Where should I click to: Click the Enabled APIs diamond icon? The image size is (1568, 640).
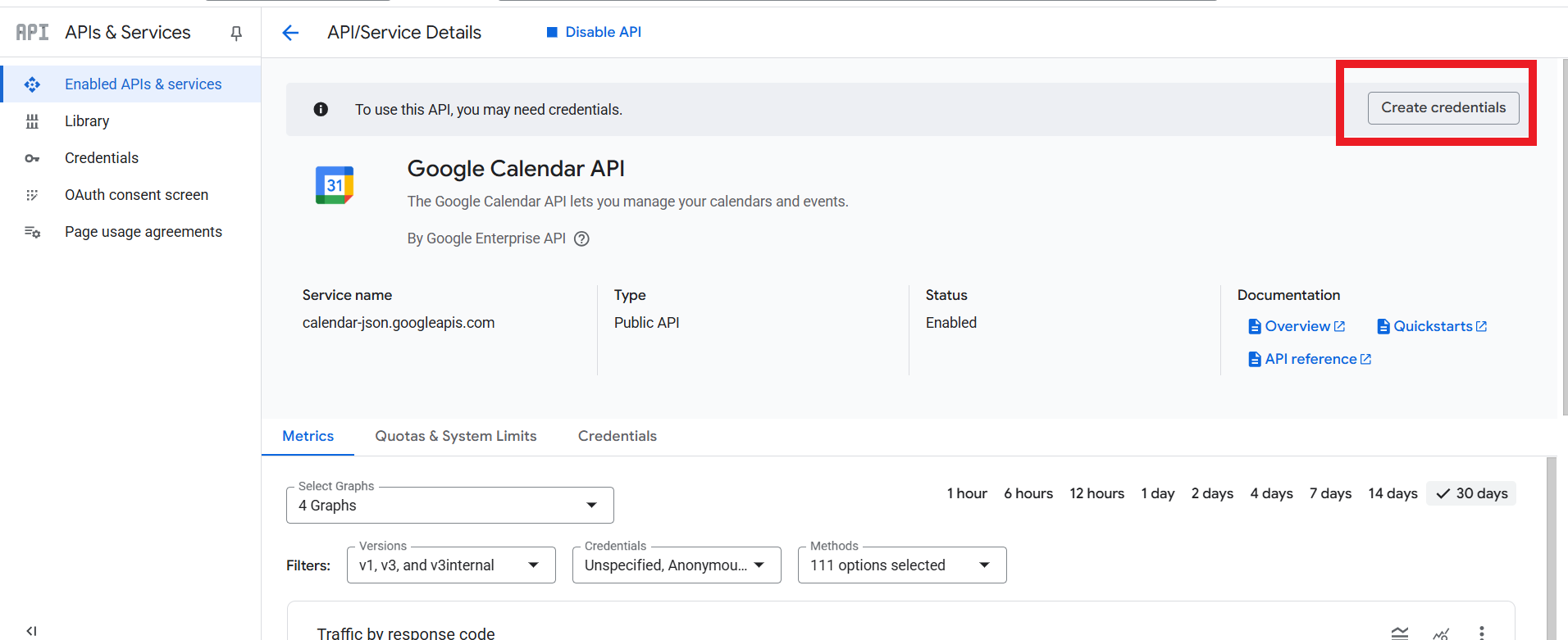point(32,84)
